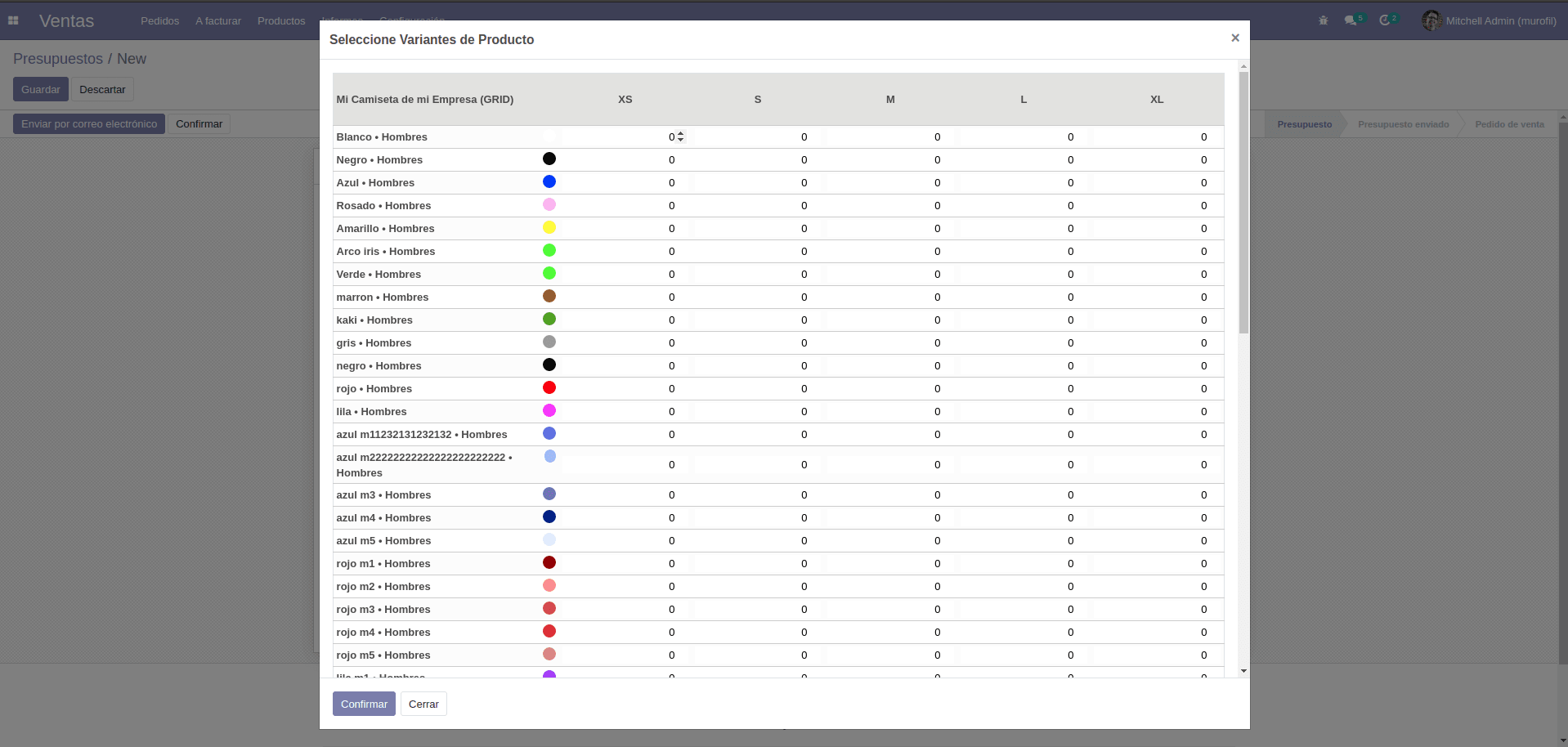Click Mitchell Admin user avatar
Screen dimensions: 1568x747
[x=1431, y=20]
